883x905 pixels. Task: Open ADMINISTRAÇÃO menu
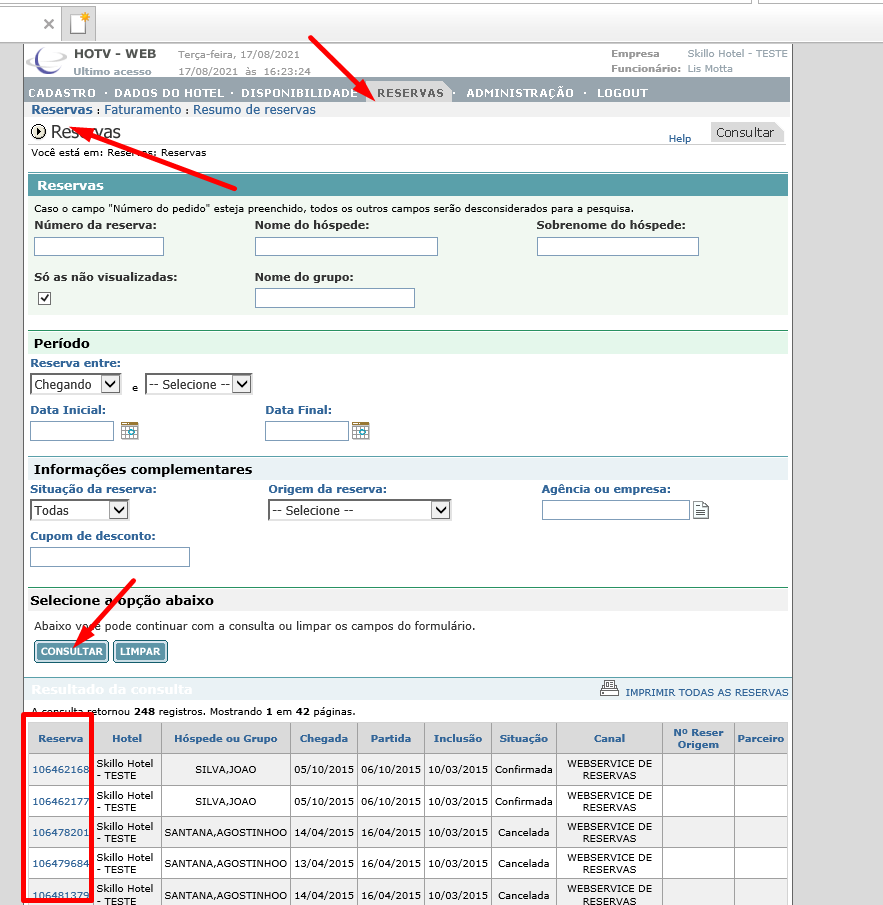[520, 93]
